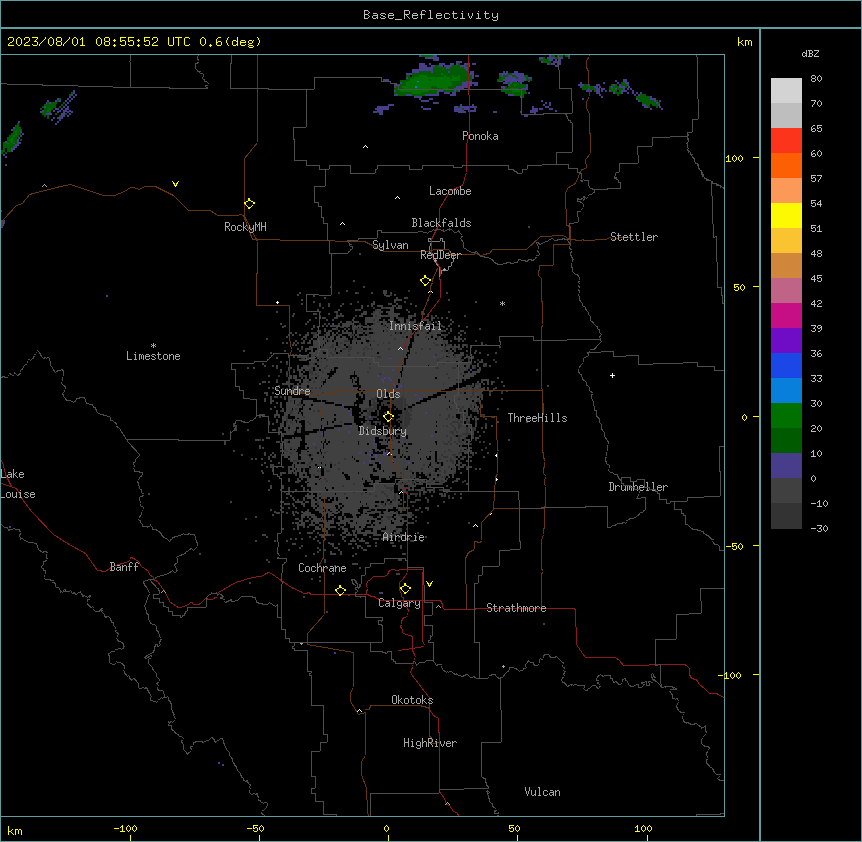Click the large green radar echo near Ponoka
The width and height of the screenshot is (862, 842).
coord(435,80)
